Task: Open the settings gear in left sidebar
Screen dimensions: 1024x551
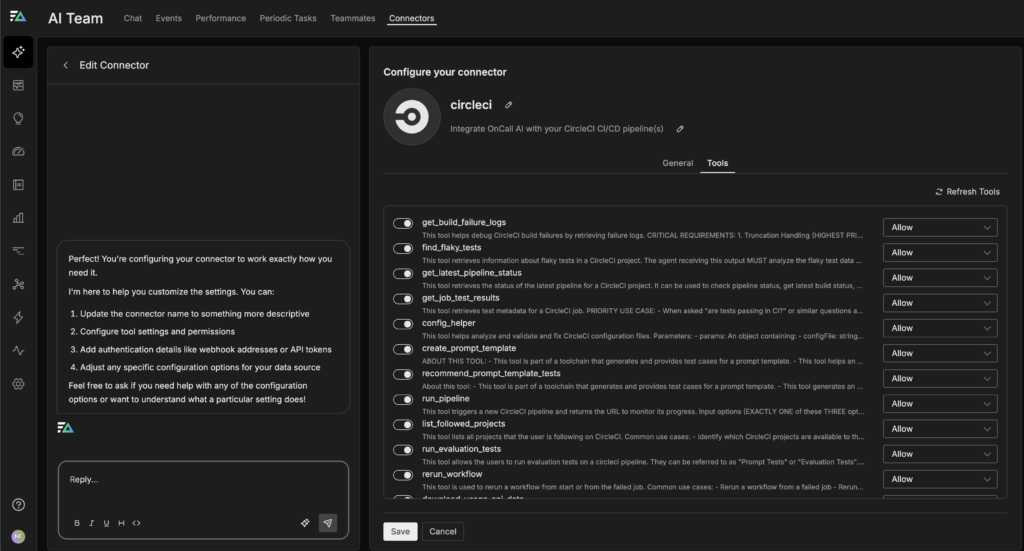Action: tap(18, 384)
